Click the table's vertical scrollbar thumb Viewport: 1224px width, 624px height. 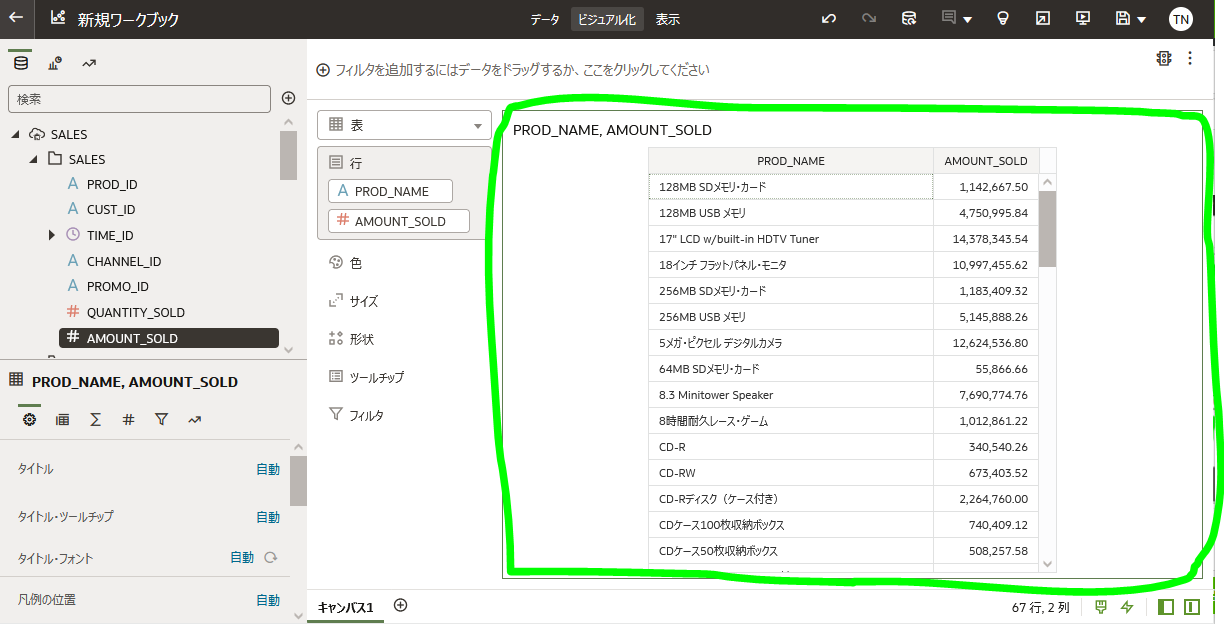coord(1047,228)
